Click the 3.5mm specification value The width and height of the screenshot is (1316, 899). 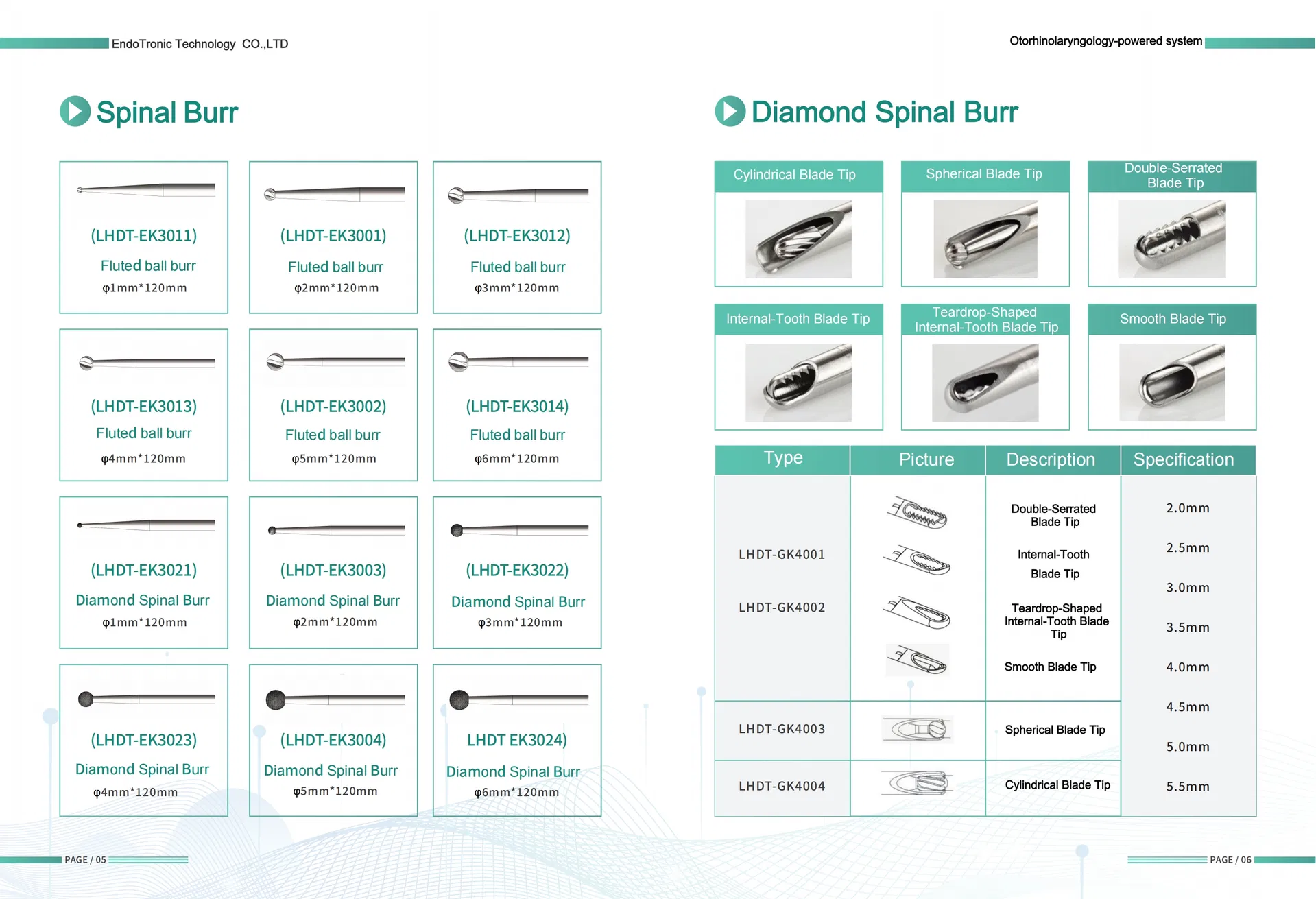pyautogui.click(x=1187, y=627)
